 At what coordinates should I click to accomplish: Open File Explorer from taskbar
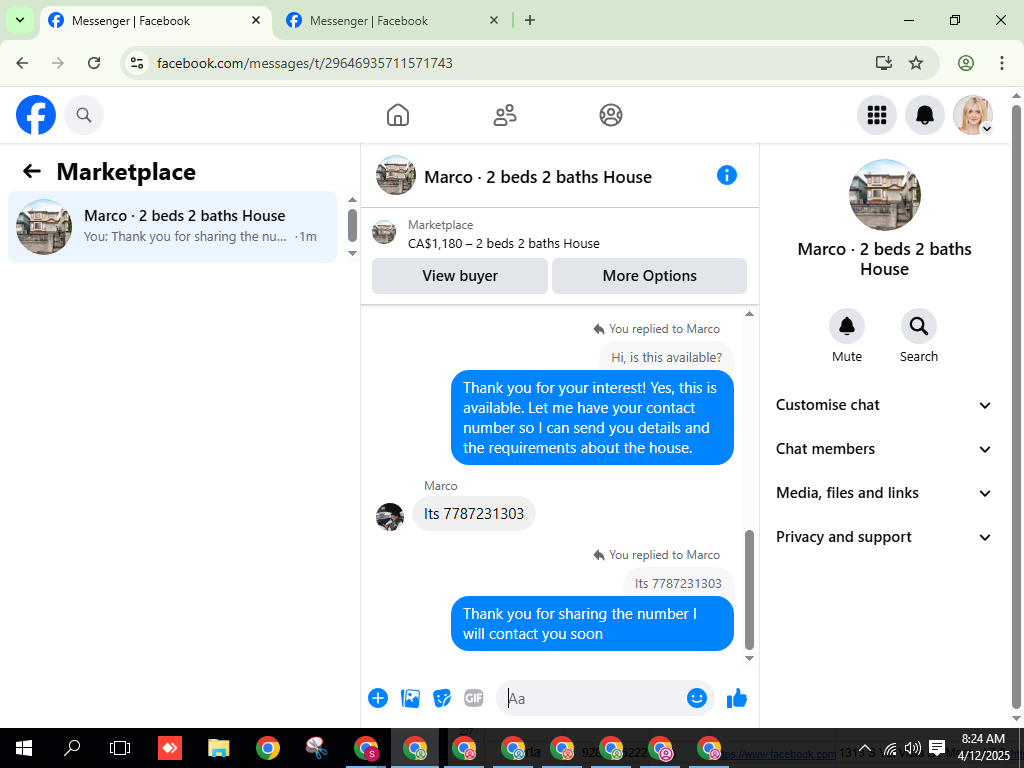[x=219, y=748]
